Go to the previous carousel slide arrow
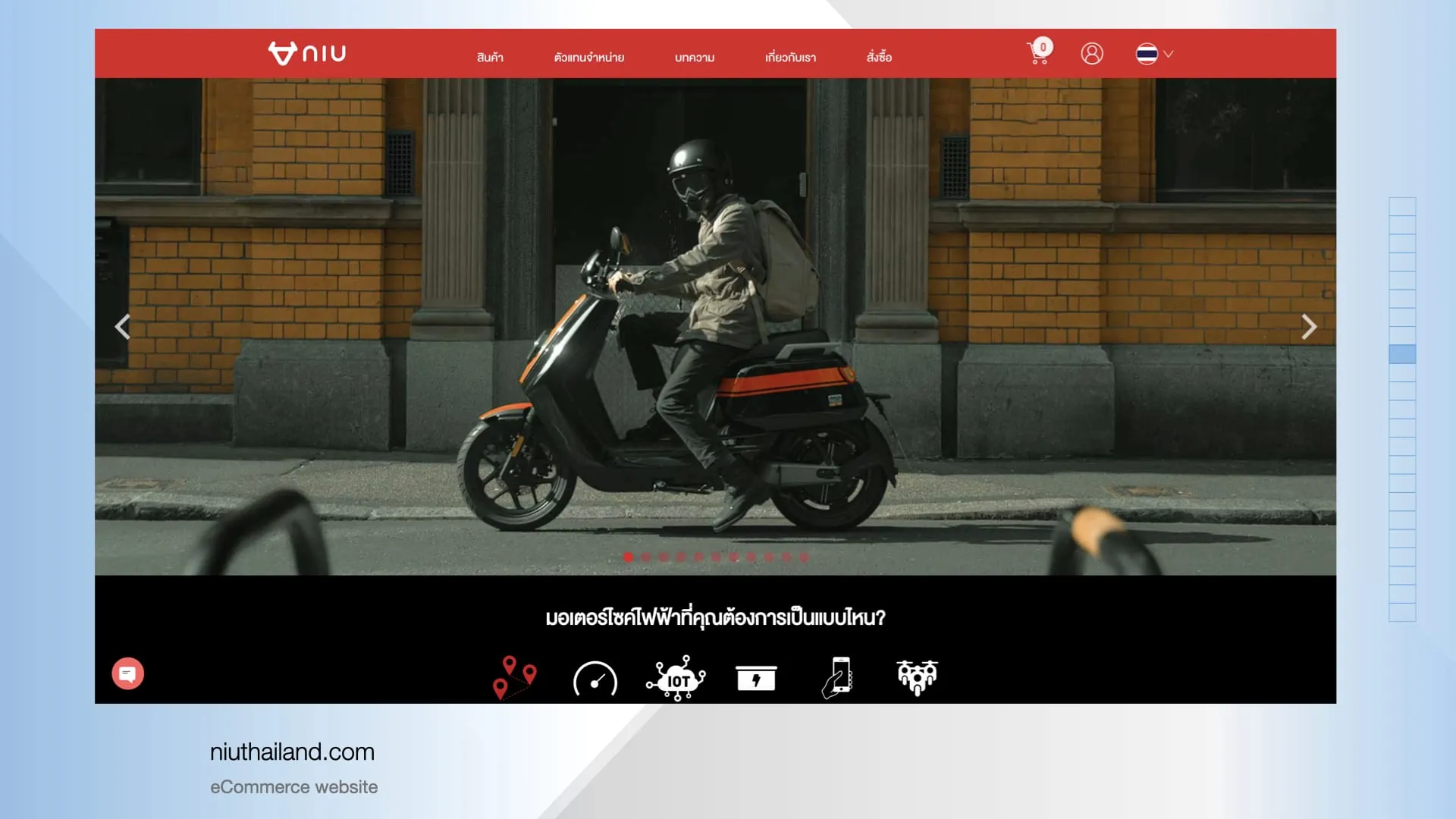1456x819 pixels. (x=123, y=327)
